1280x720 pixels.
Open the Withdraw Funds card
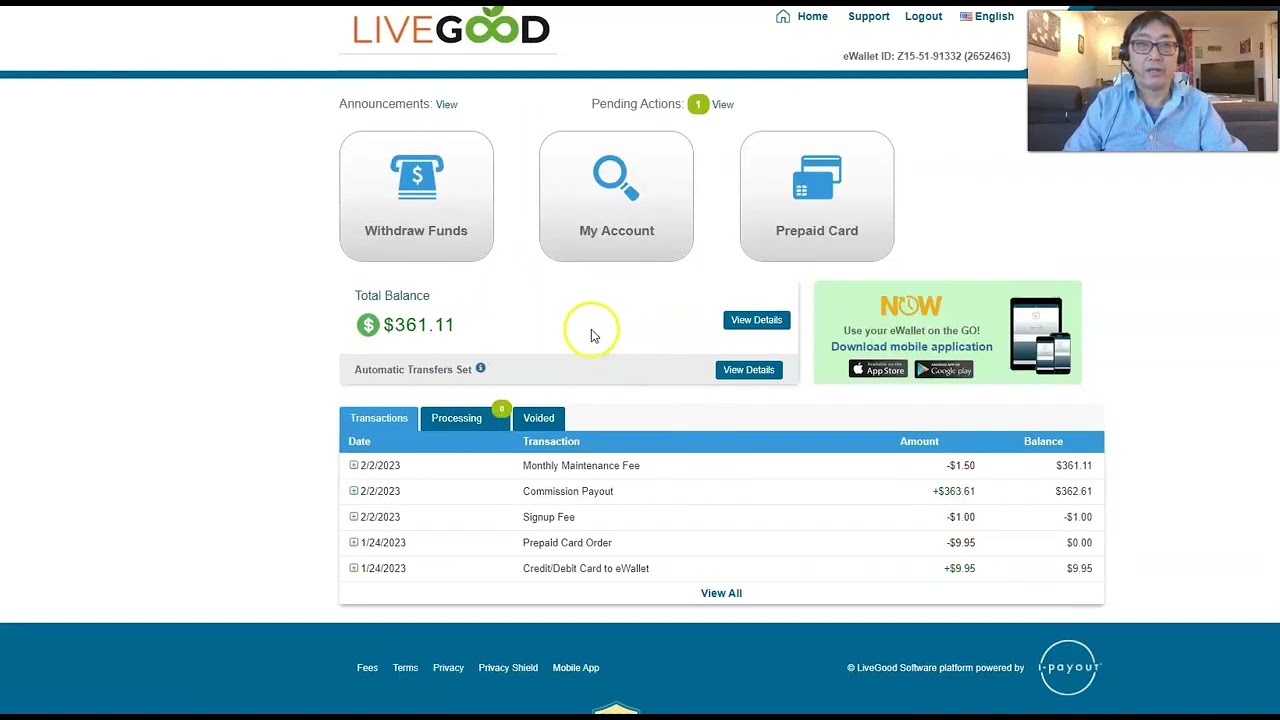point(416,196)
